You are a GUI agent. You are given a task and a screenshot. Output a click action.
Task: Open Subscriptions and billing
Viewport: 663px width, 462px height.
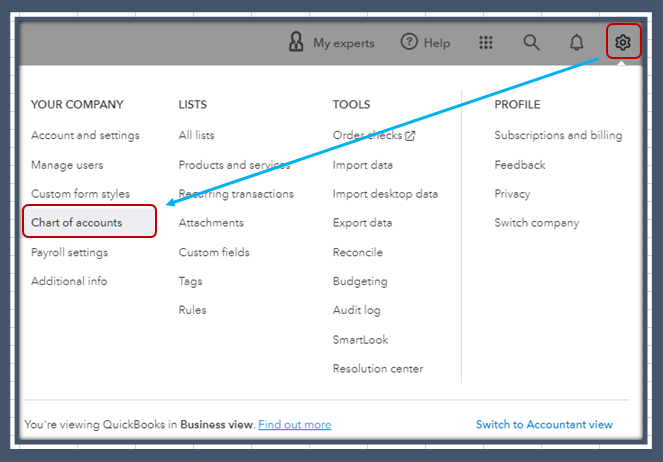click(558, 135)
